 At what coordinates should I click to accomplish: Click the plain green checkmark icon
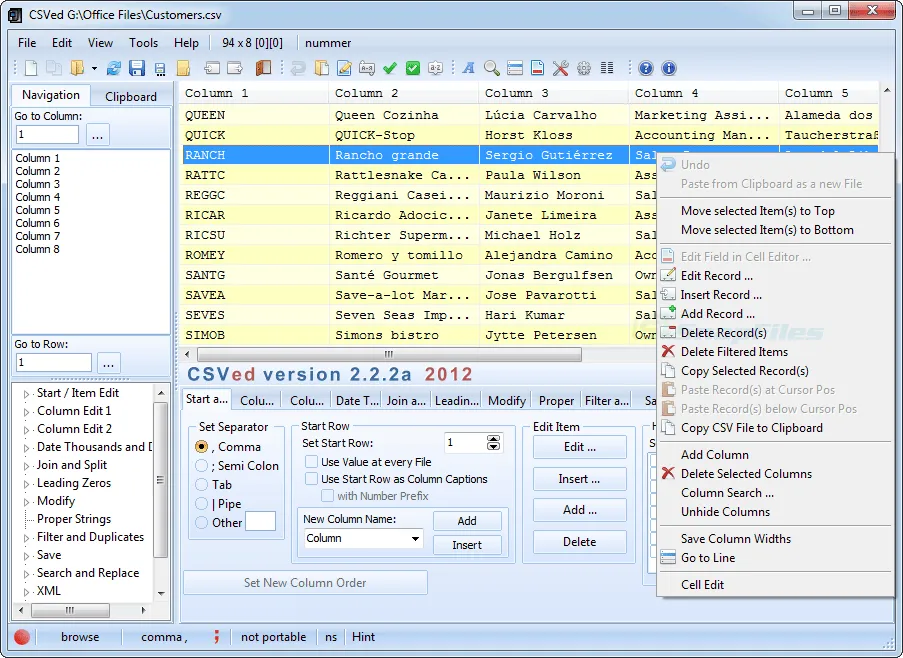[x=390, y=68]
